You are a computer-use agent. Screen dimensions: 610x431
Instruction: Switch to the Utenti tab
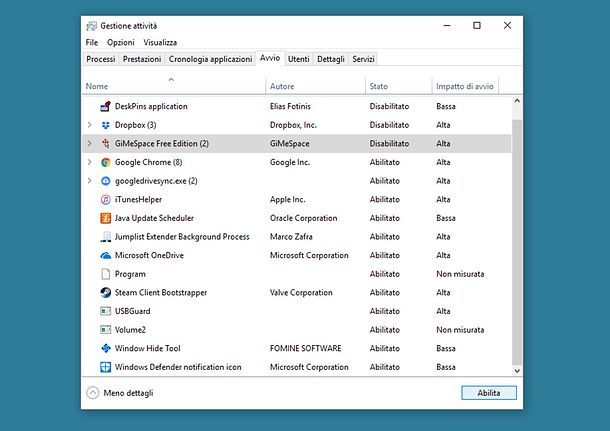click(x=299, y=59)
